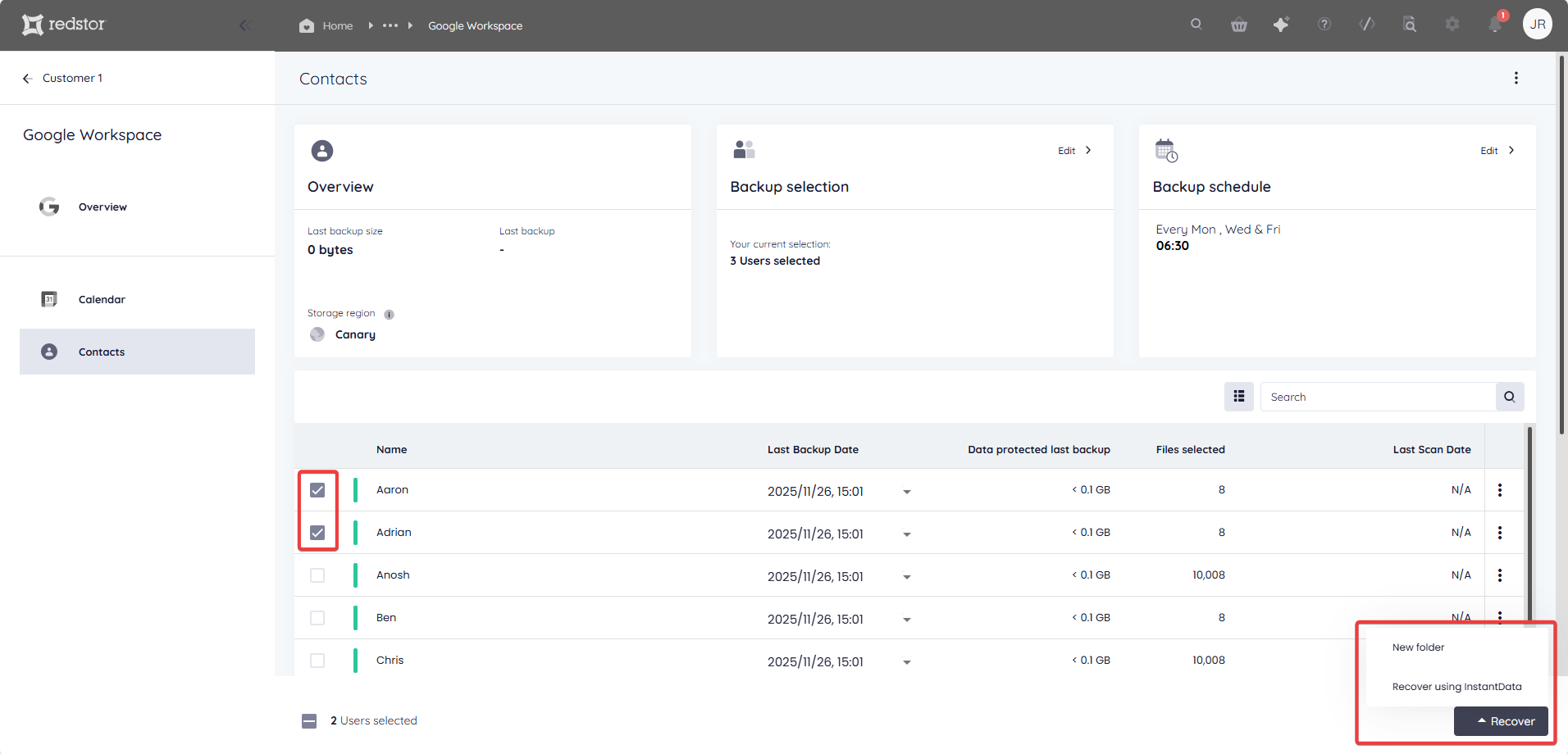Check the checkbox for Chris
The width and height of the screenshot is (1568, 754).
[317, 661]
